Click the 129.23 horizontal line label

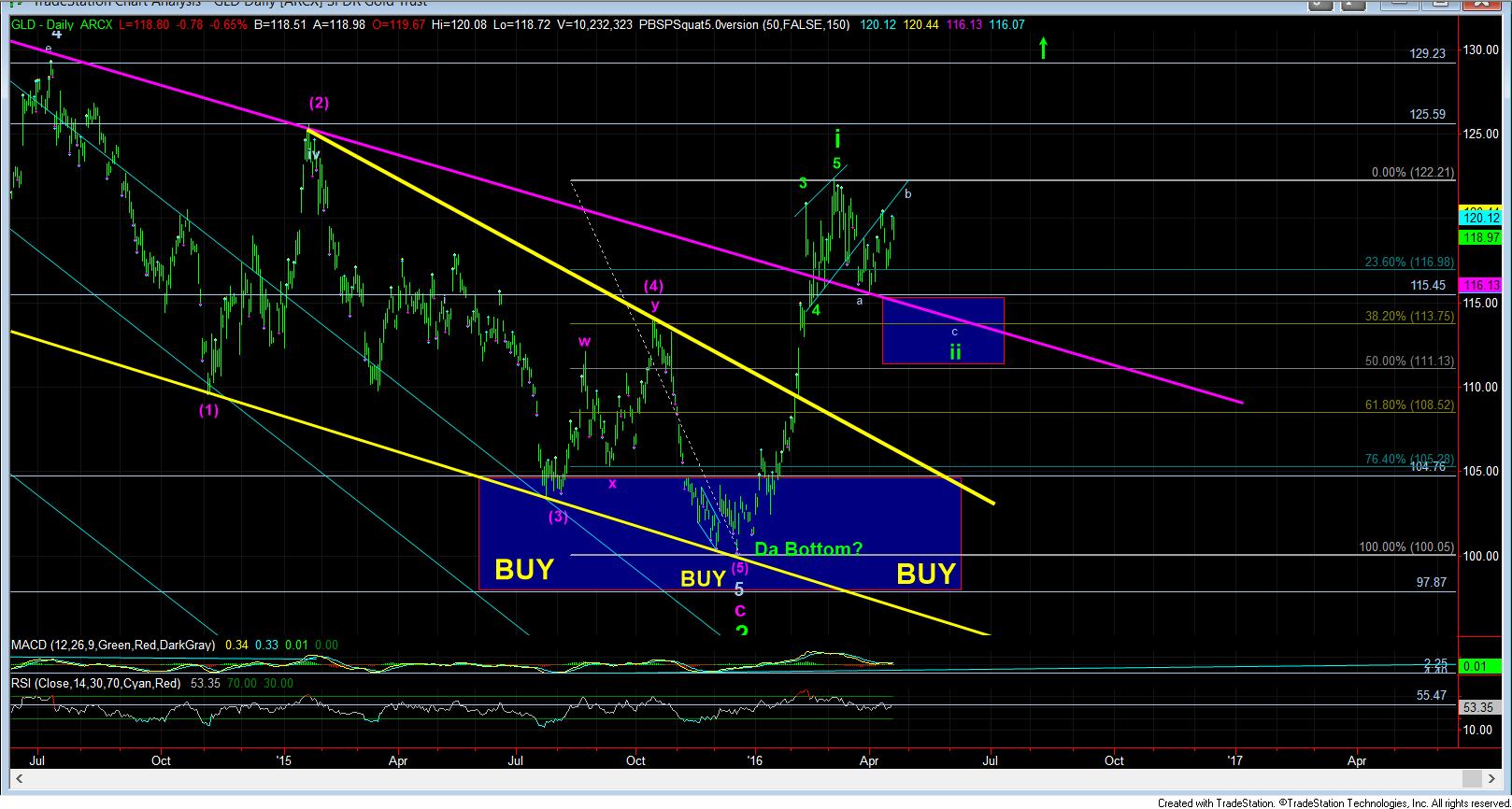click(1428, 54)
